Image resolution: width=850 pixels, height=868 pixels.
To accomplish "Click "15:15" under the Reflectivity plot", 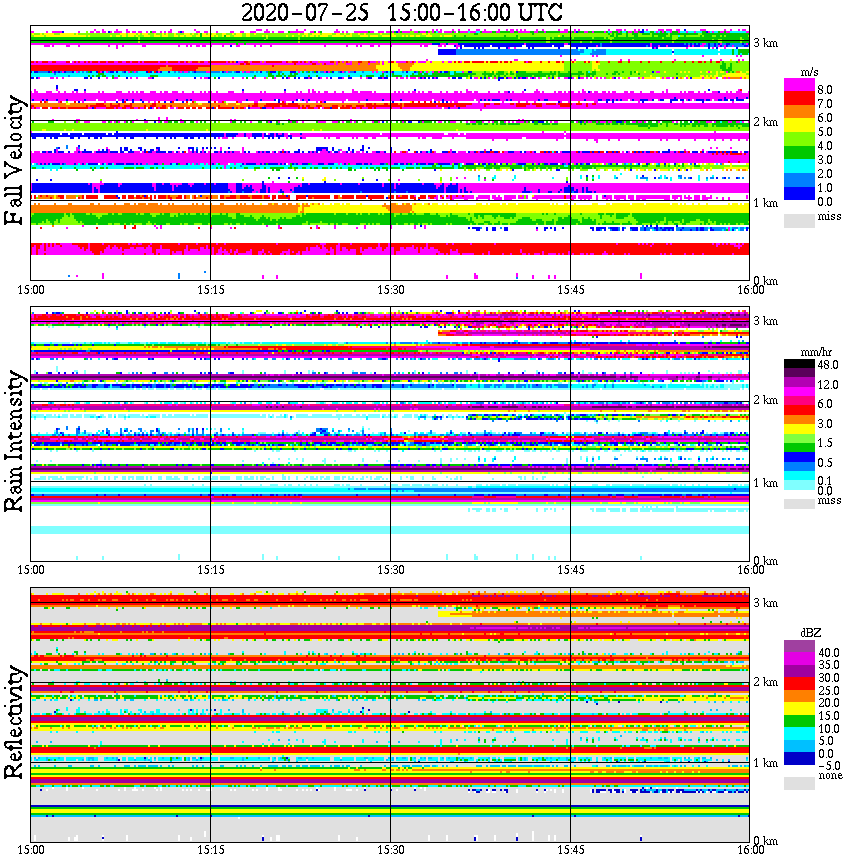I will click(211, 850).
